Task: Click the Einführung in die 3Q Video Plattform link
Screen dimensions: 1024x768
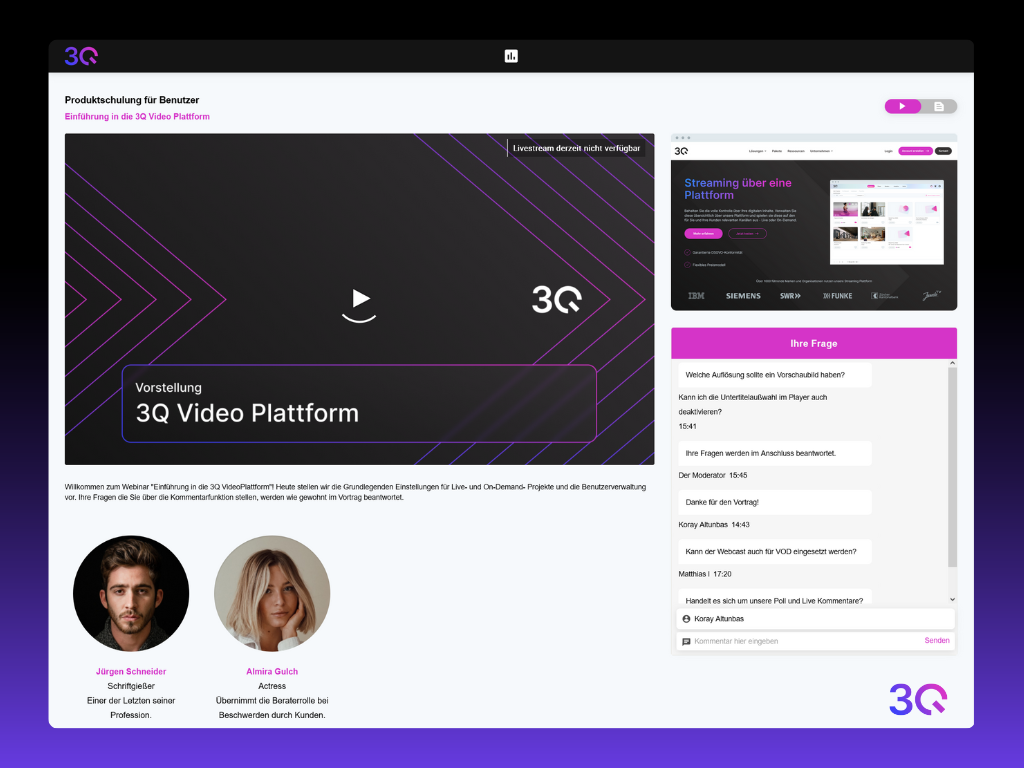Action: (x=137, y=116)
